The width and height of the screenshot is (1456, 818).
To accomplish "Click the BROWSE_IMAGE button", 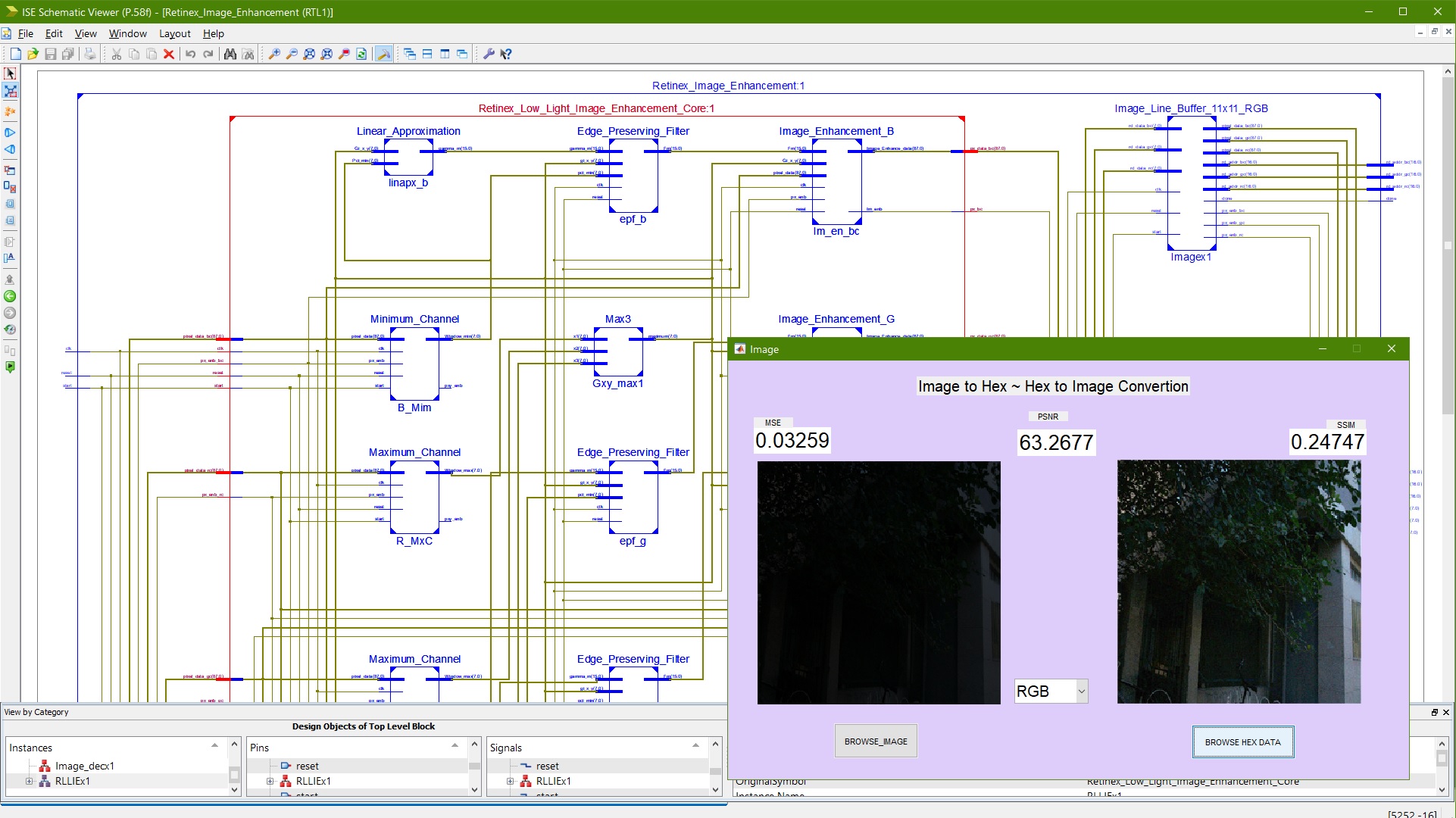I will 876,742.
